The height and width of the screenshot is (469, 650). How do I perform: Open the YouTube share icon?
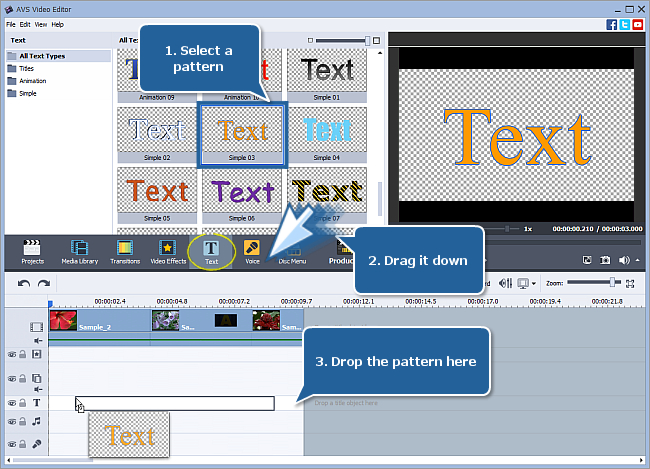(638, 24)
